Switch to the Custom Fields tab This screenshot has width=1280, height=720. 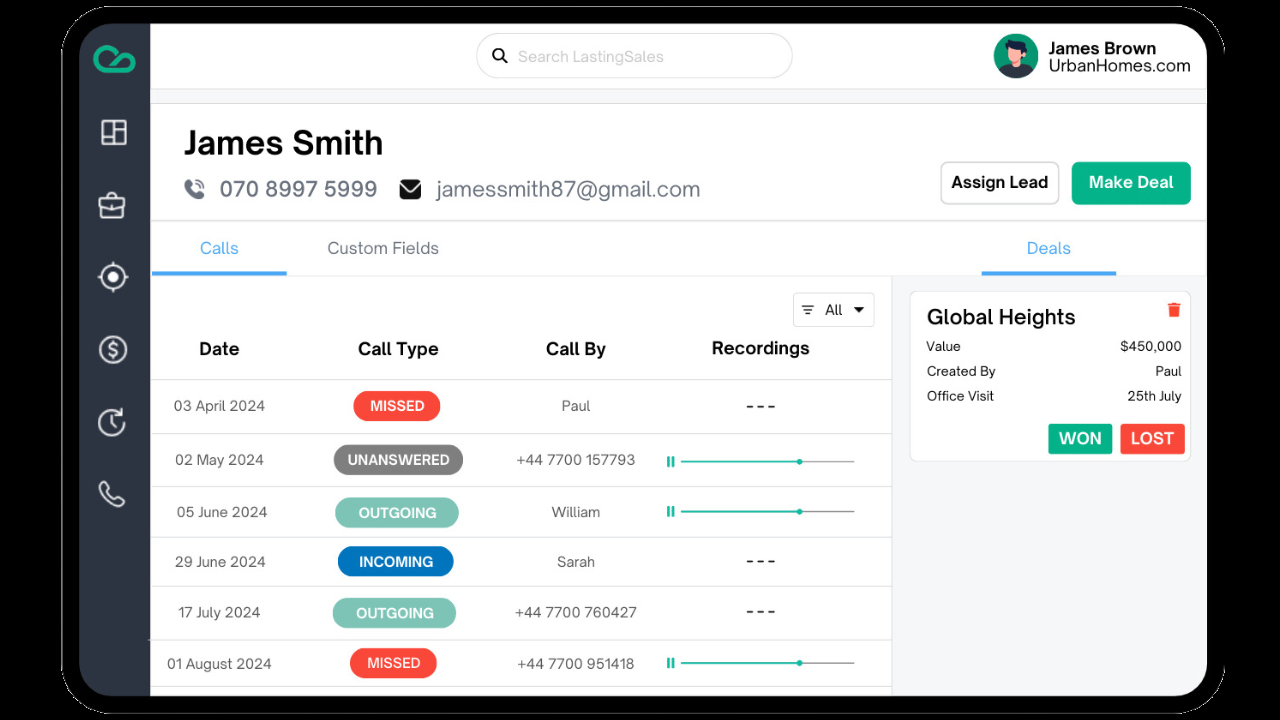click(383, 248)
